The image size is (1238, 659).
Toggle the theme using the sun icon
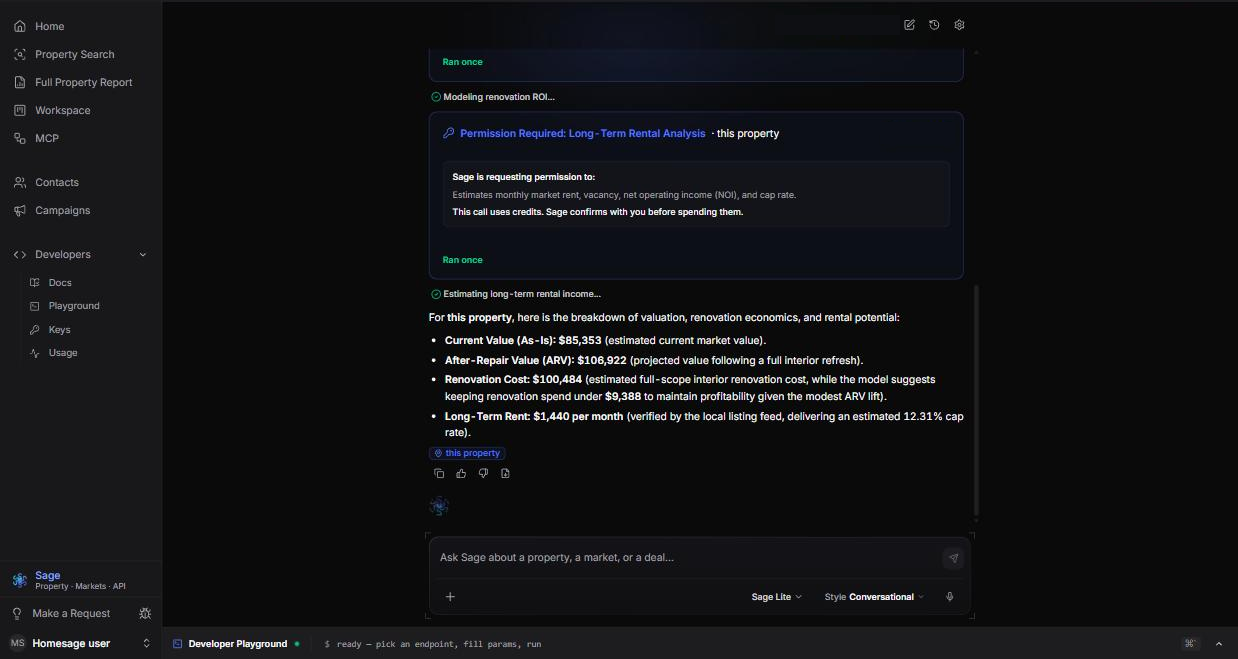pos(145,613)
